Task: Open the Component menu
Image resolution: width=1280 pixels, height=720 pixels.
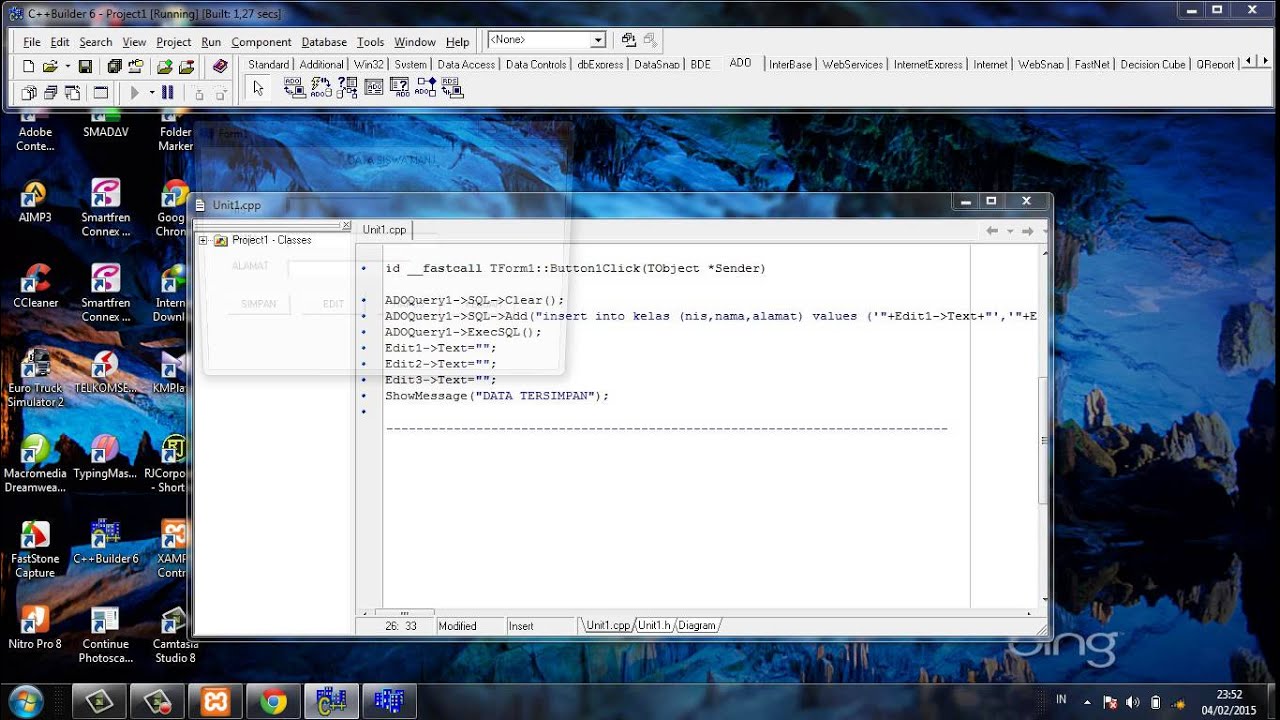Action: click(261, 42)
